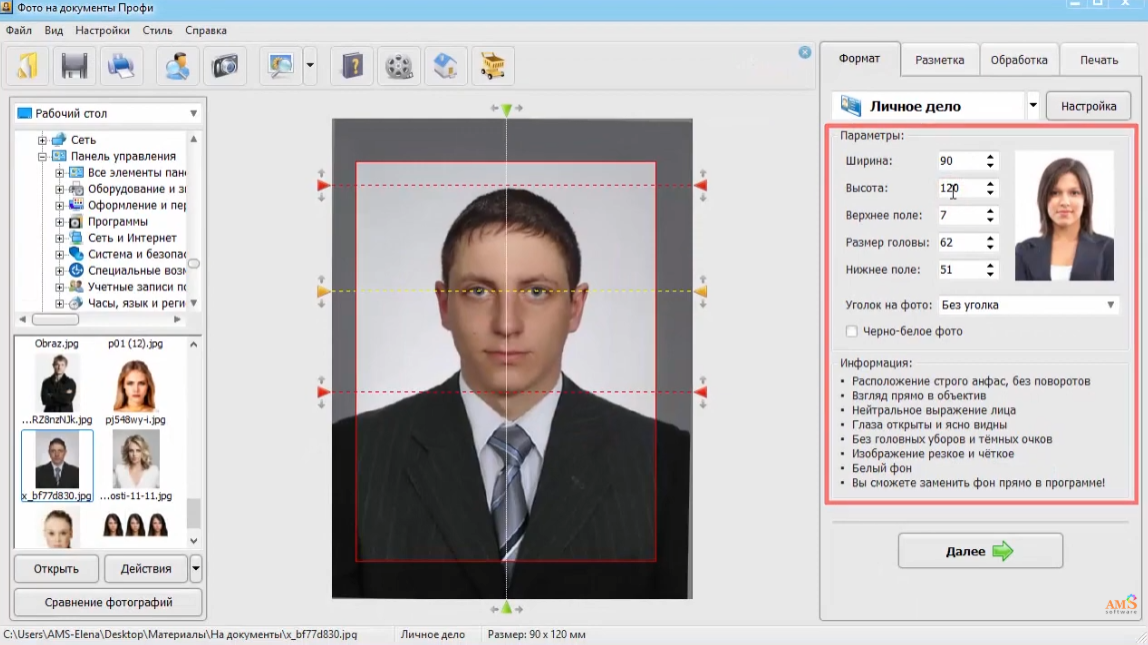This screenshot has height=645, width=1148.
Task: Open the Настройки menu
Action: tap(102, 31)
